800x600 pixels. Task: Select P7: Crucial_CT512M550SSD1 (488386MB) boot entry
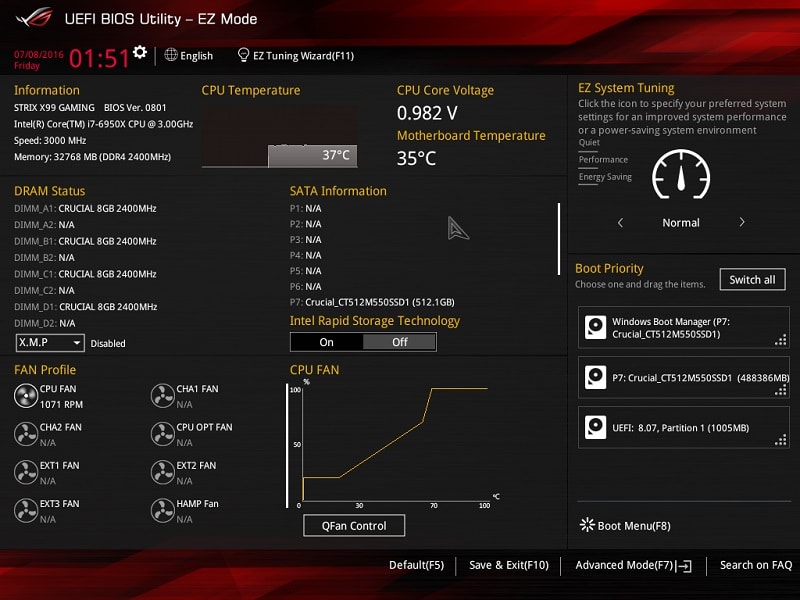(684, 378)
